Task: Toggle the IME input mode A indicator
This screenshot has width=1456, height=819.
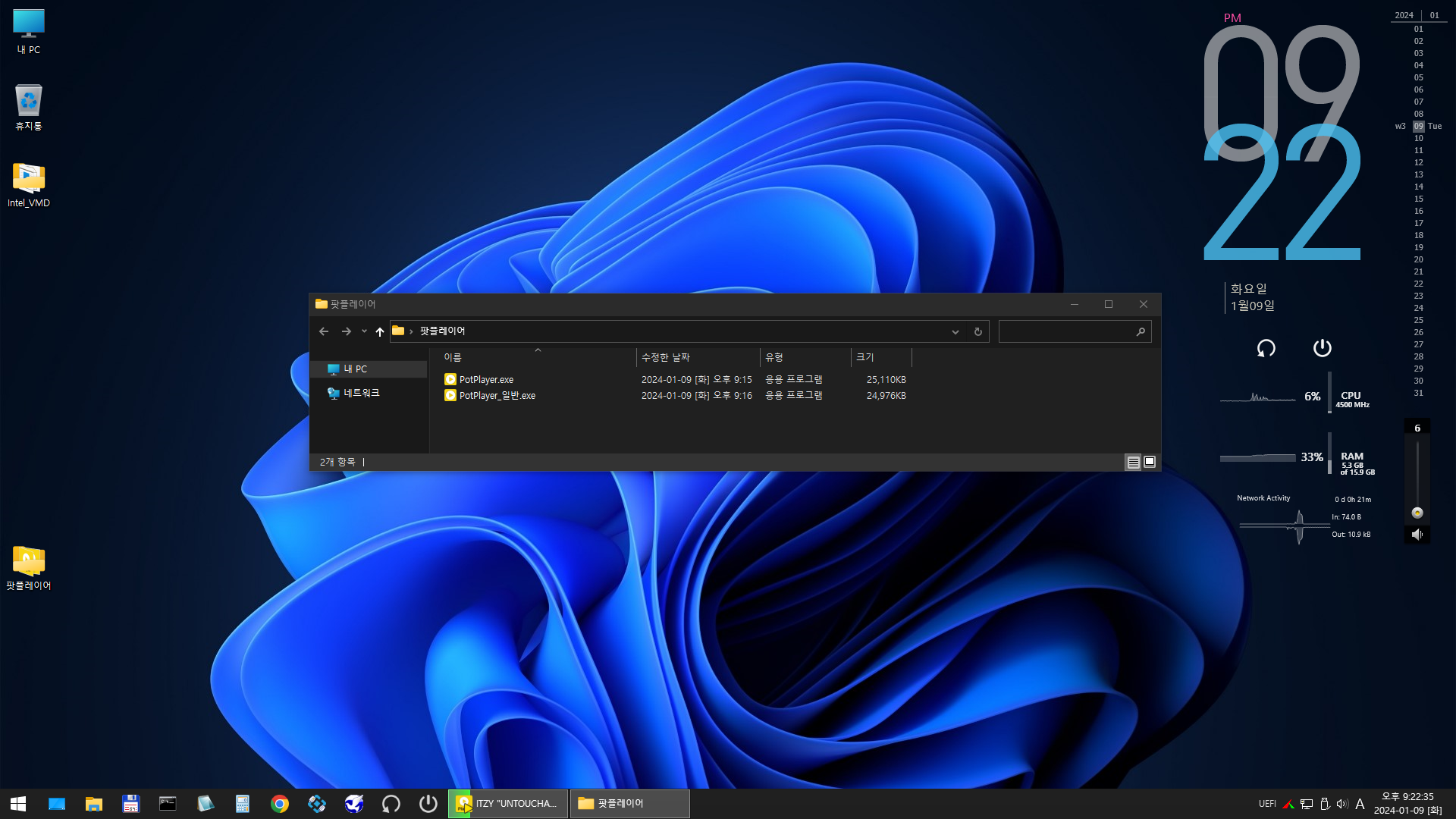Action: click(1360, 804)
